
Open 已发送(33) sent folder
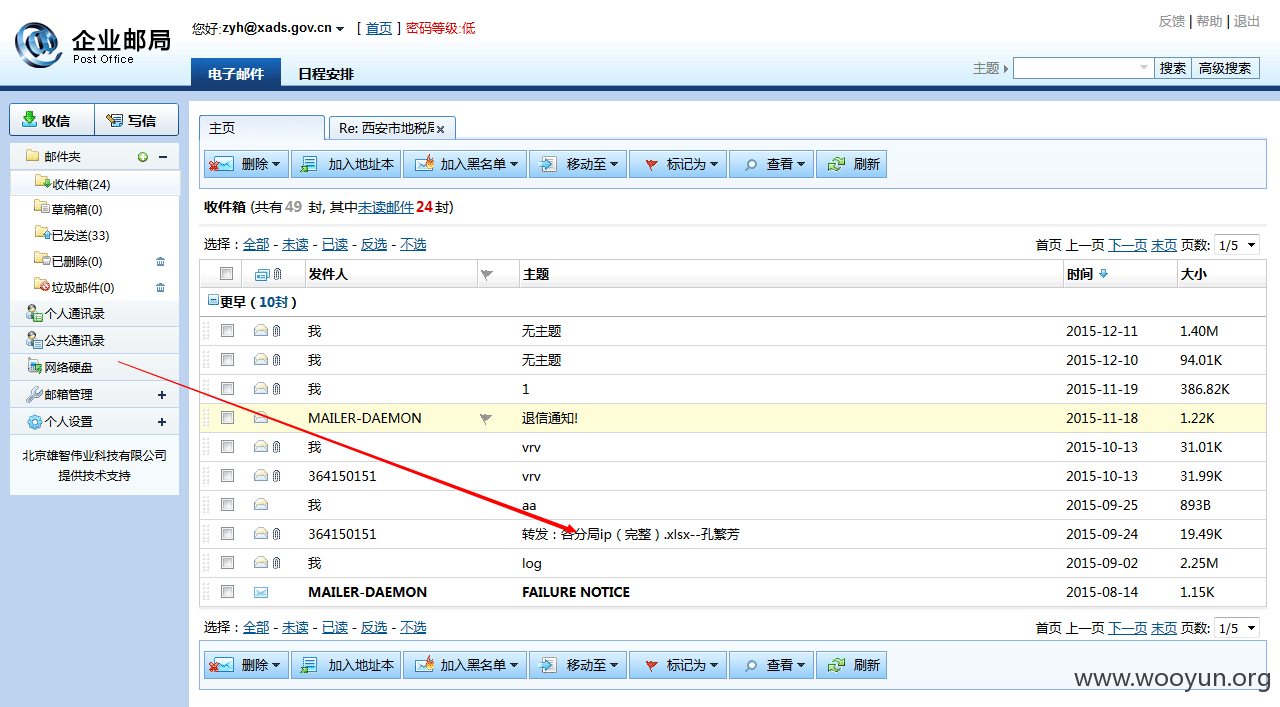pos(80,236)
